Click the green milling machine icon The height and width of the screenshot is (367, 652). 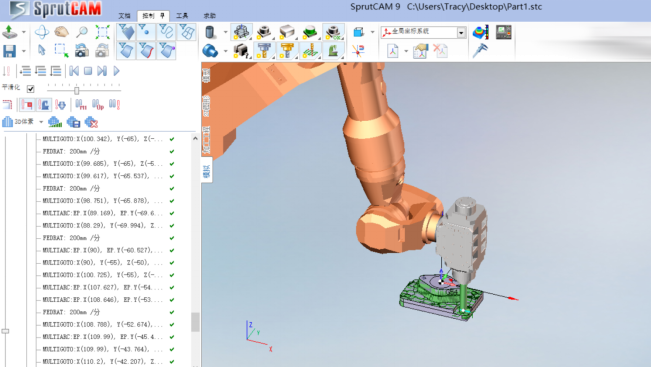(x=333, y=51)
